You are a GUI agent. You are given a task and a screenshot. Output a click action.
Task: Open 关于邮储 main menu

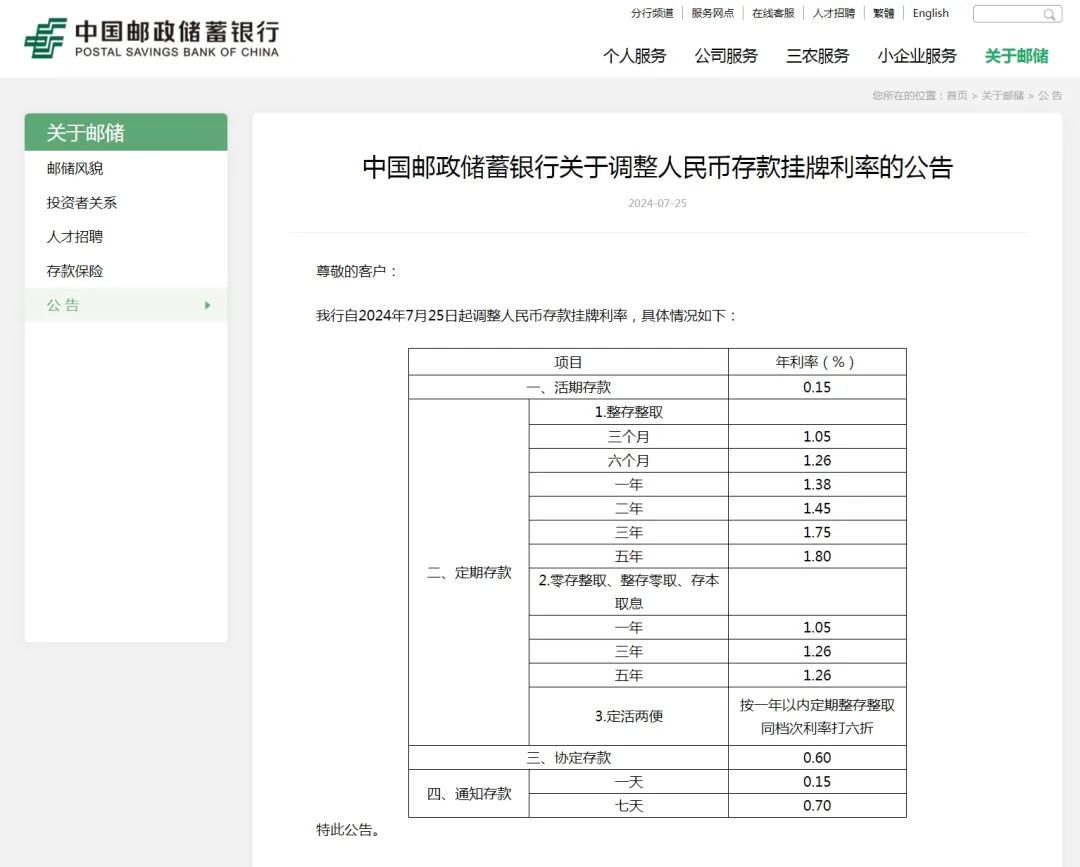[1017, 56]
